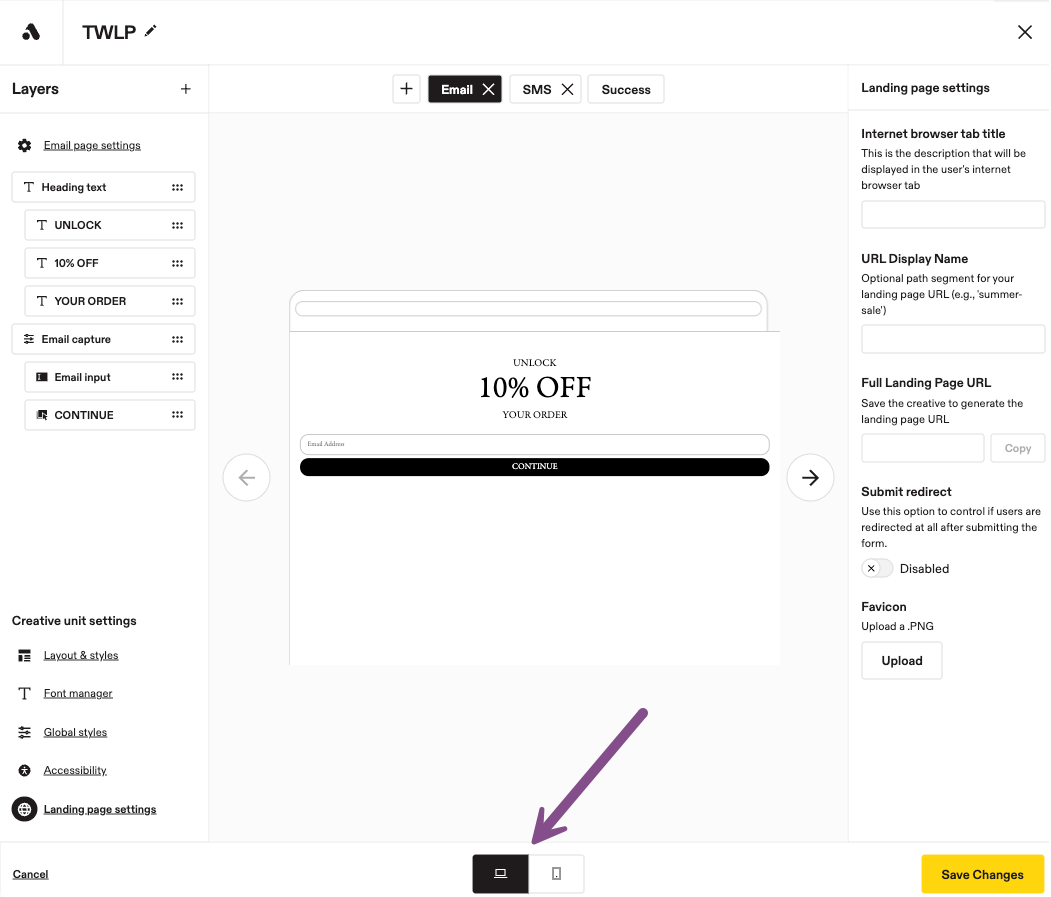
Task: Click the UNLOCK text in preview
Action: click(x=534, y=363)
